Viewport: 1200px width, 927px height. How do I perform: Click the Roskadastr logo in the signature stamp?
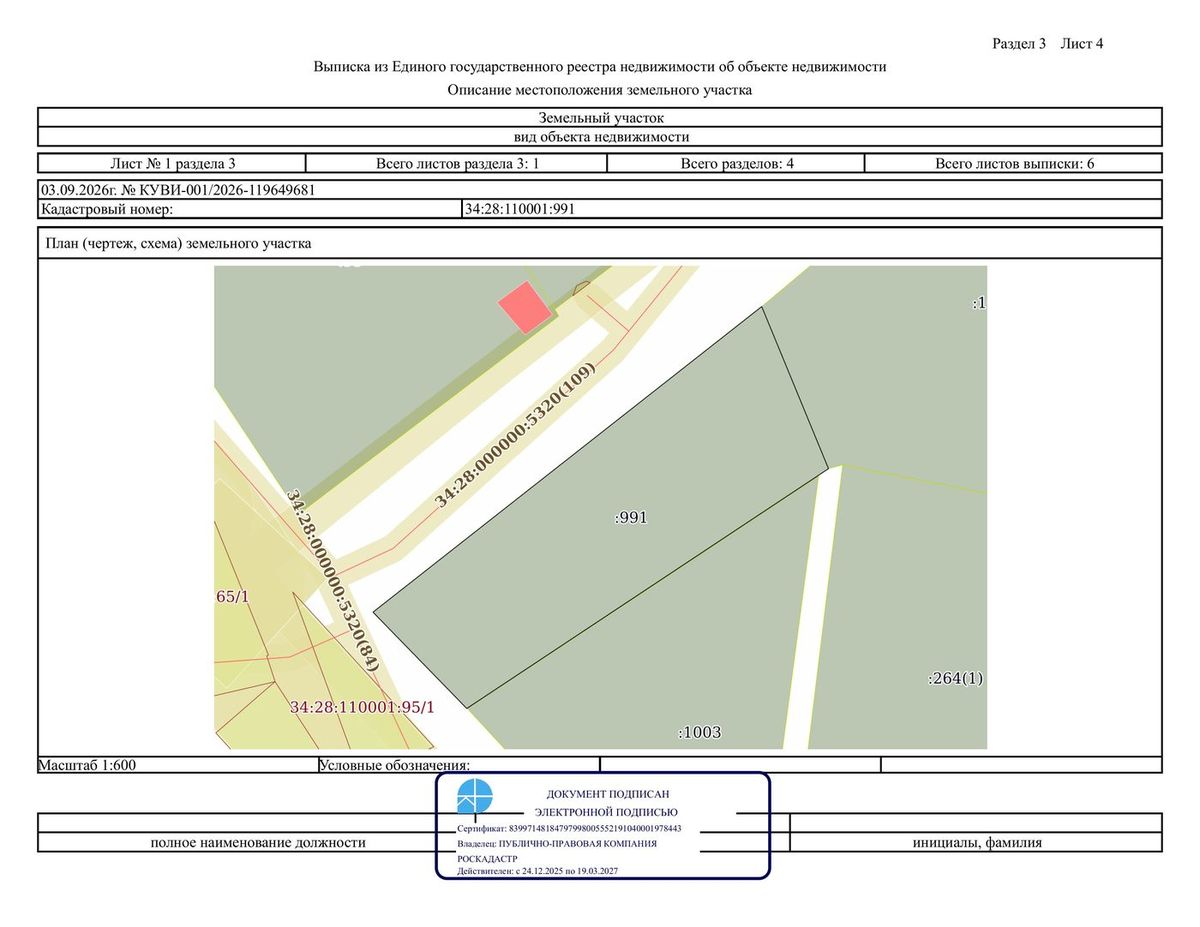tap(475, 797)
